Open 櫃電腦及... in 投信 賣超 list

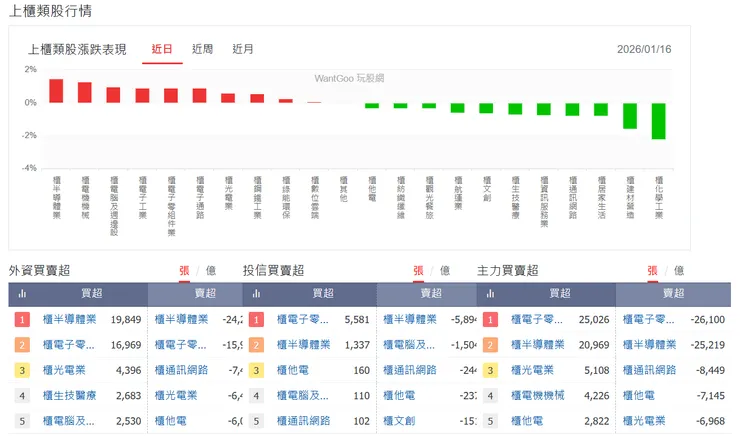pyautogui.click(x=409, y=345)
